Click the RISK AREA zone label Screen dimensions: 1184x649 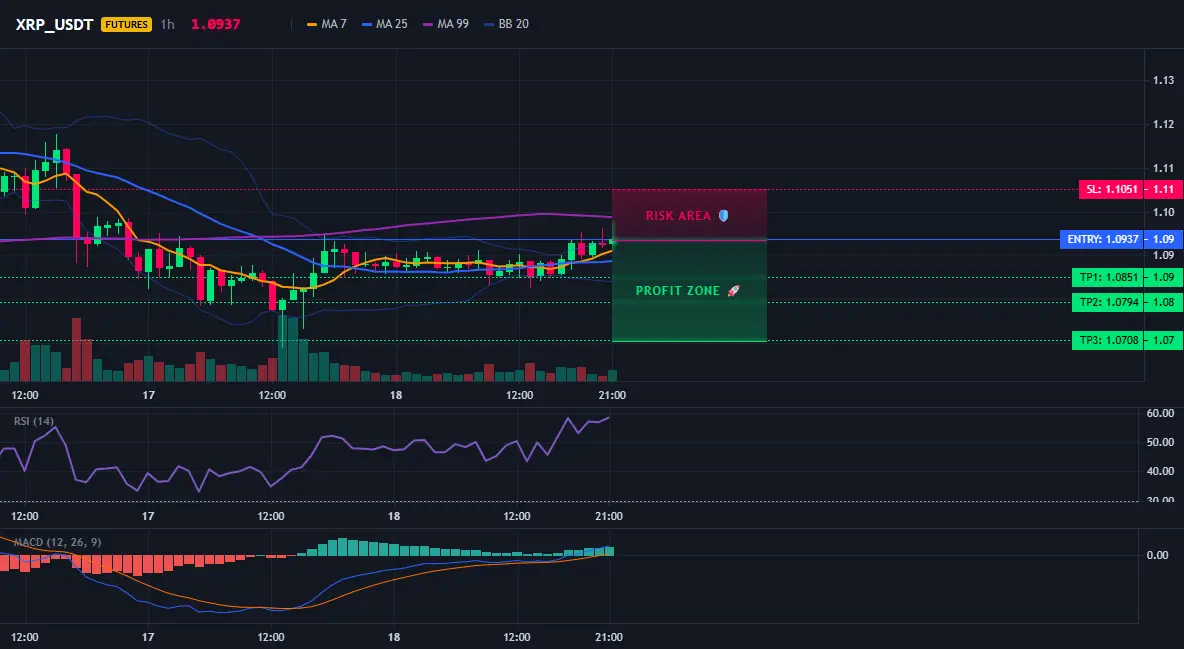[678, 216]
